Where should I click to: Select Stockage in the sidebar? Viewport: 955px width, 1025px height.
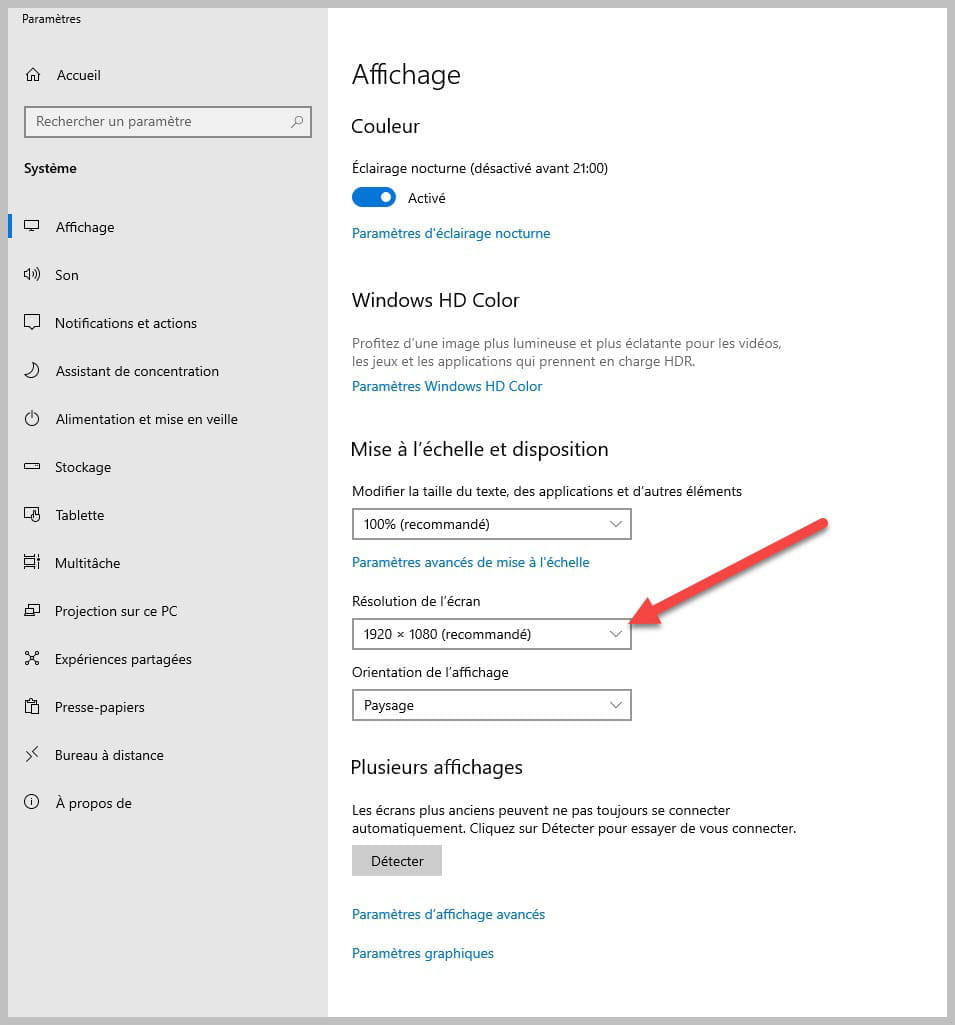[83, 467]
